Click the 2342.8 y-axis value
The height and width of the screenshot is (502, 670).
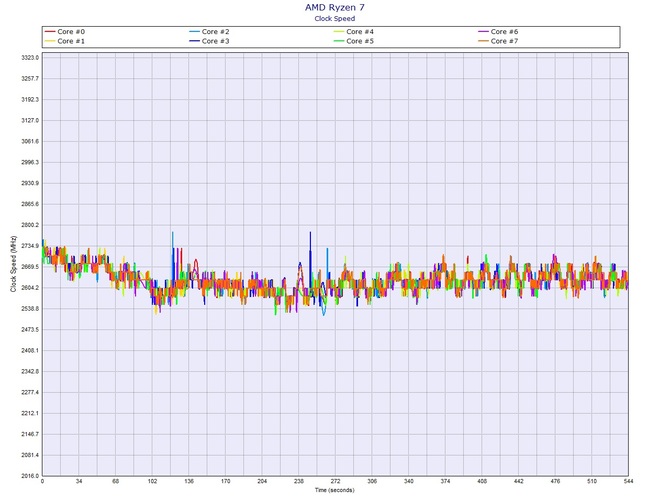30,371
